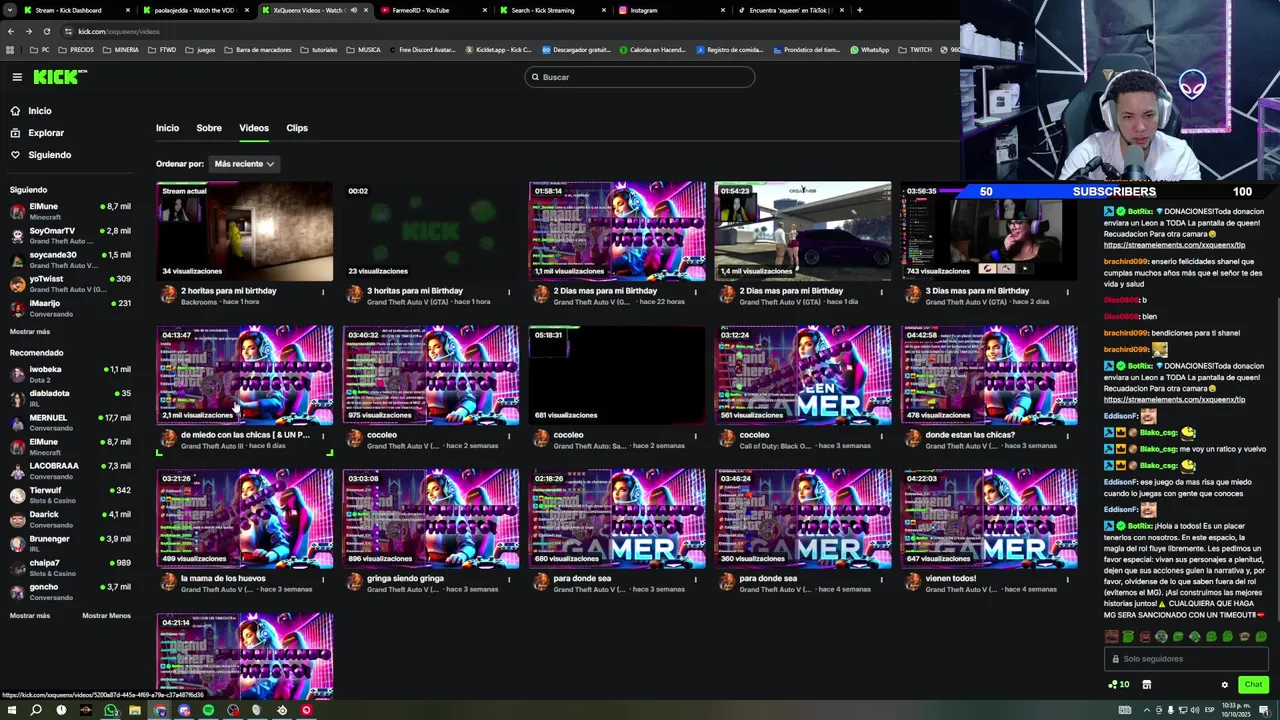Open options for gringa siendo gringa video
Image resolution: width=1280 pixels, height=720 pixels.
pyautogui.click(x=509, y=580)
